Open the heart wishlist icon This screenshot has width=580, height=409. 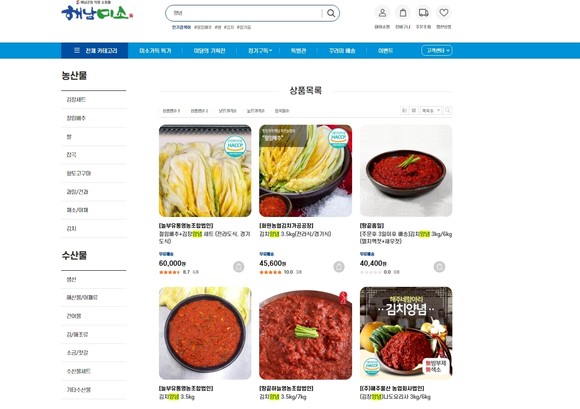click(444, 13)
